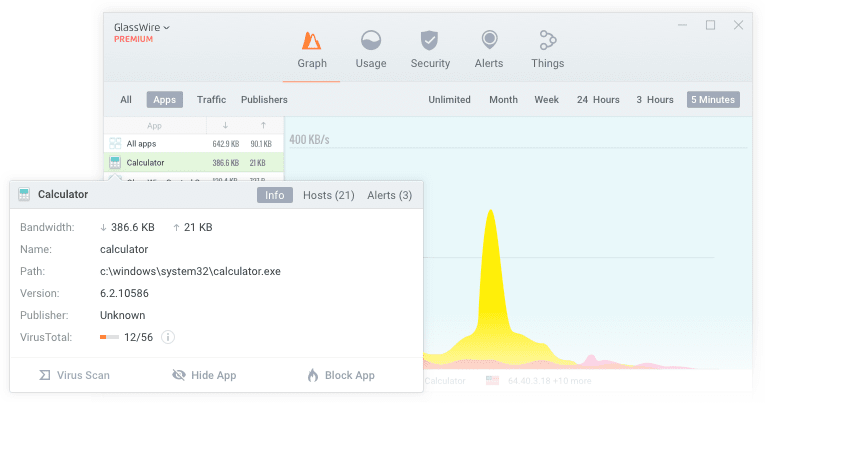Sort apps by upload arrow column
855x459 pixels.
point(263,125)
